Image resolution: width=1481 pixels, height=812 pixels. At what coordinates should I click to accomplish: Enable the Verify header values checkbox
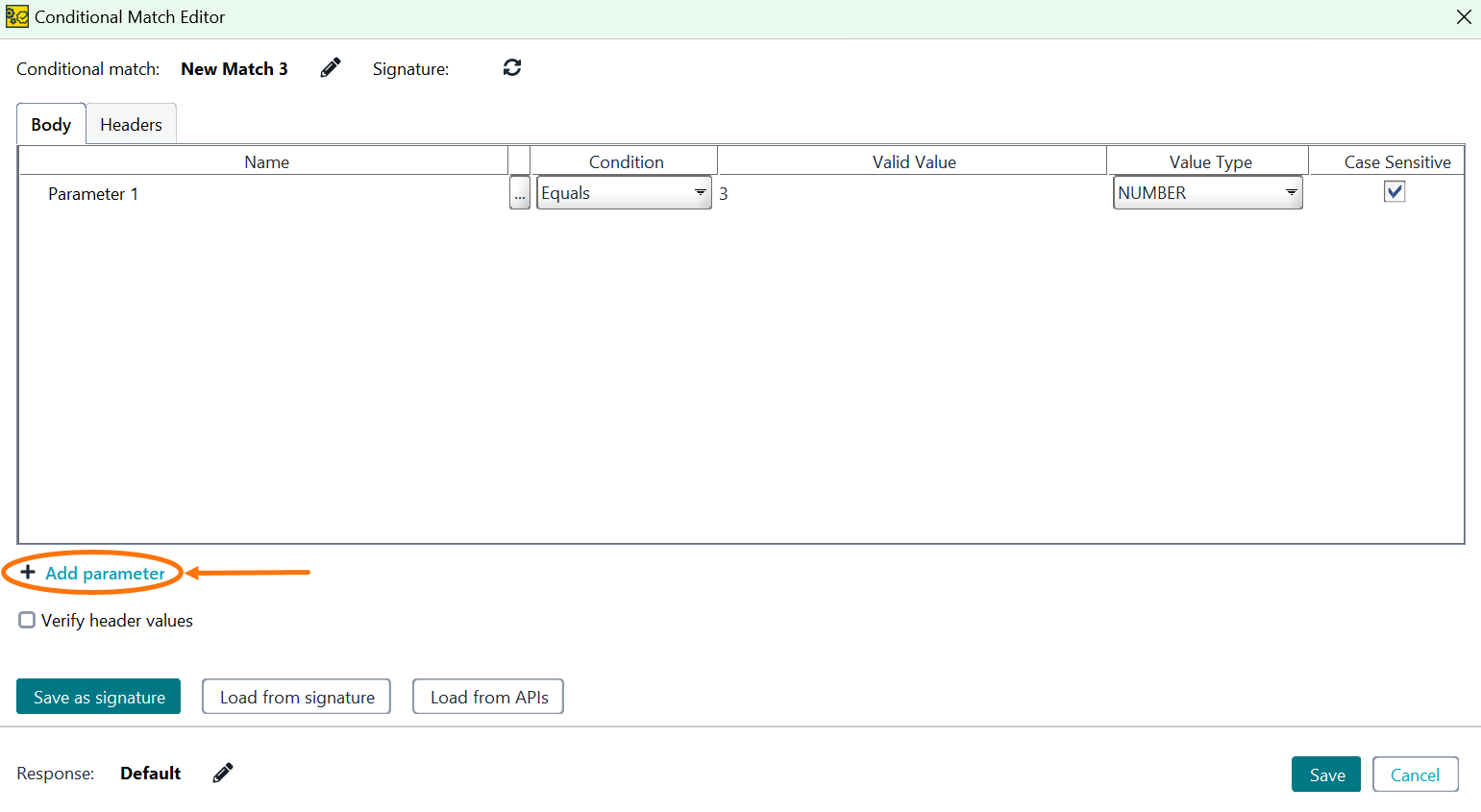pyautogui.click(x=26, y=620)
